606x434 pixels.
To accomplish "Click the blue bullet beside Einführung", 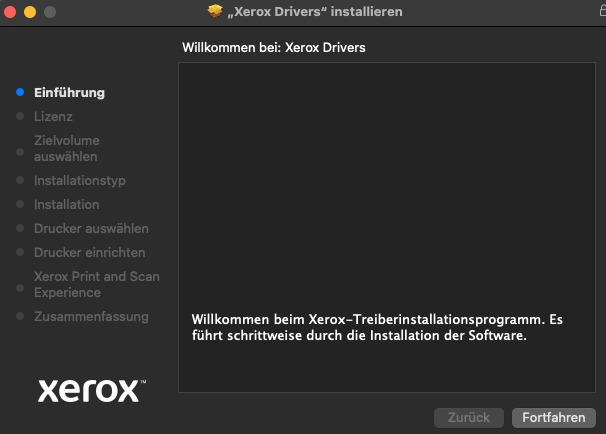I will pyautogui.click(x=19, y=93).
